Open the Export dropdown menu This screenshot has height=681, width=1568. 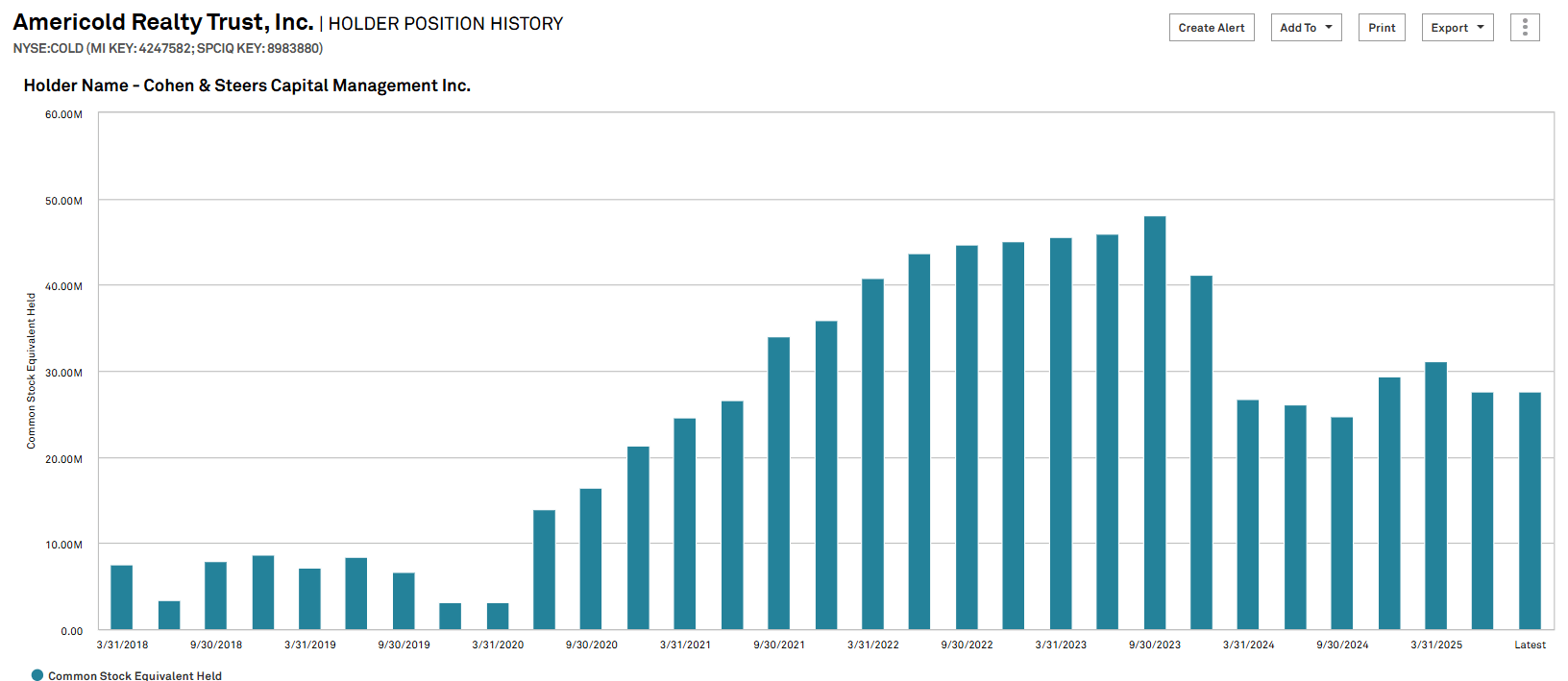(x=1458, y=27)
